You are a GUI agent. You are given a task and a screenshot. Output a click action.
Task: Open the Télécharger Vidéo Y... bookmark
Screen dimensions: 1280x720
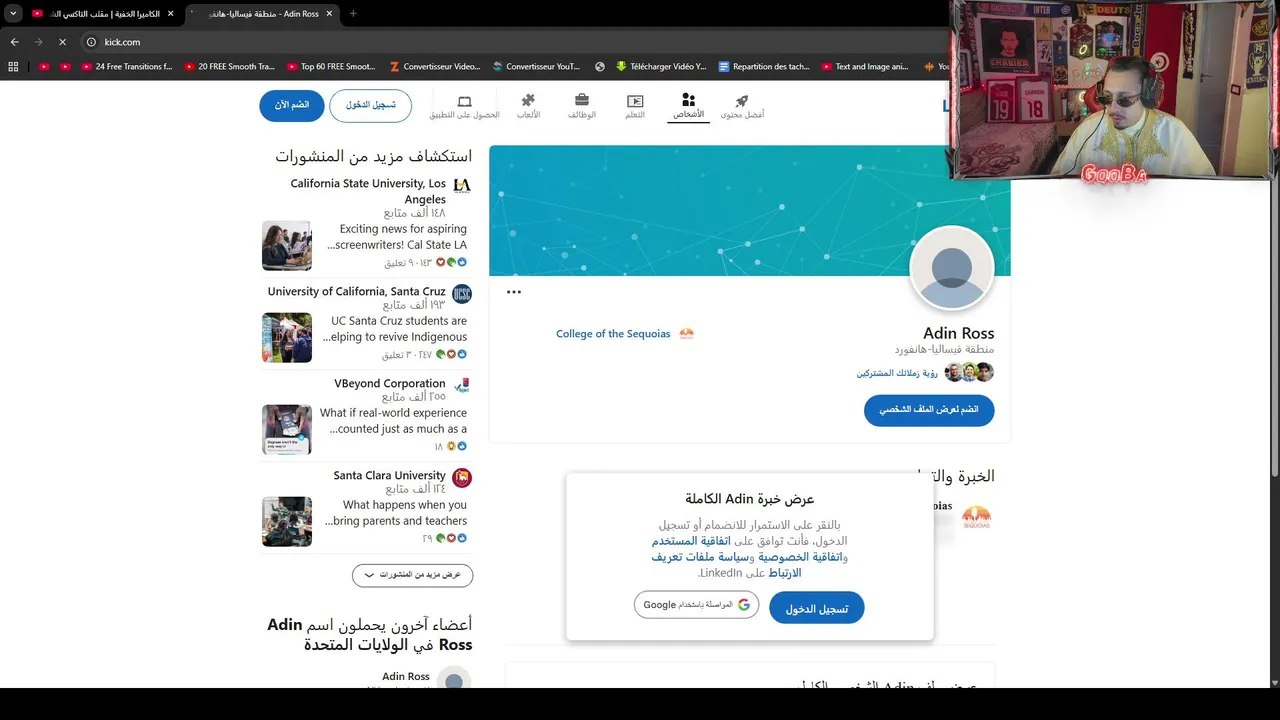(x=662, y=67)
